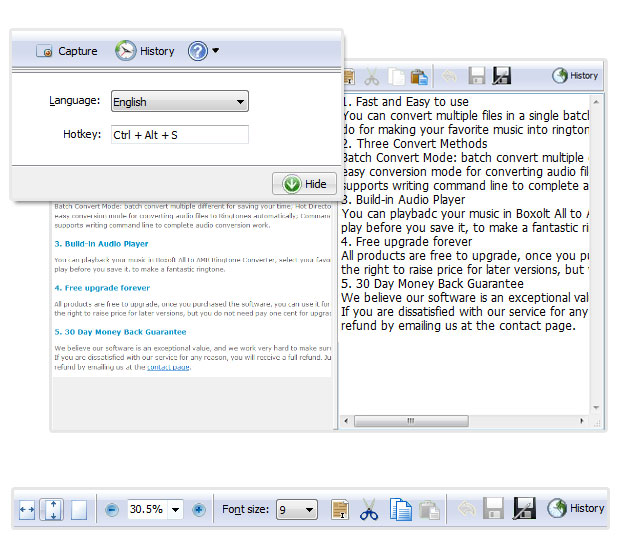Click the black floppy save-as icon on the strip
Screen dimensions: 620x548
(524, 508)
